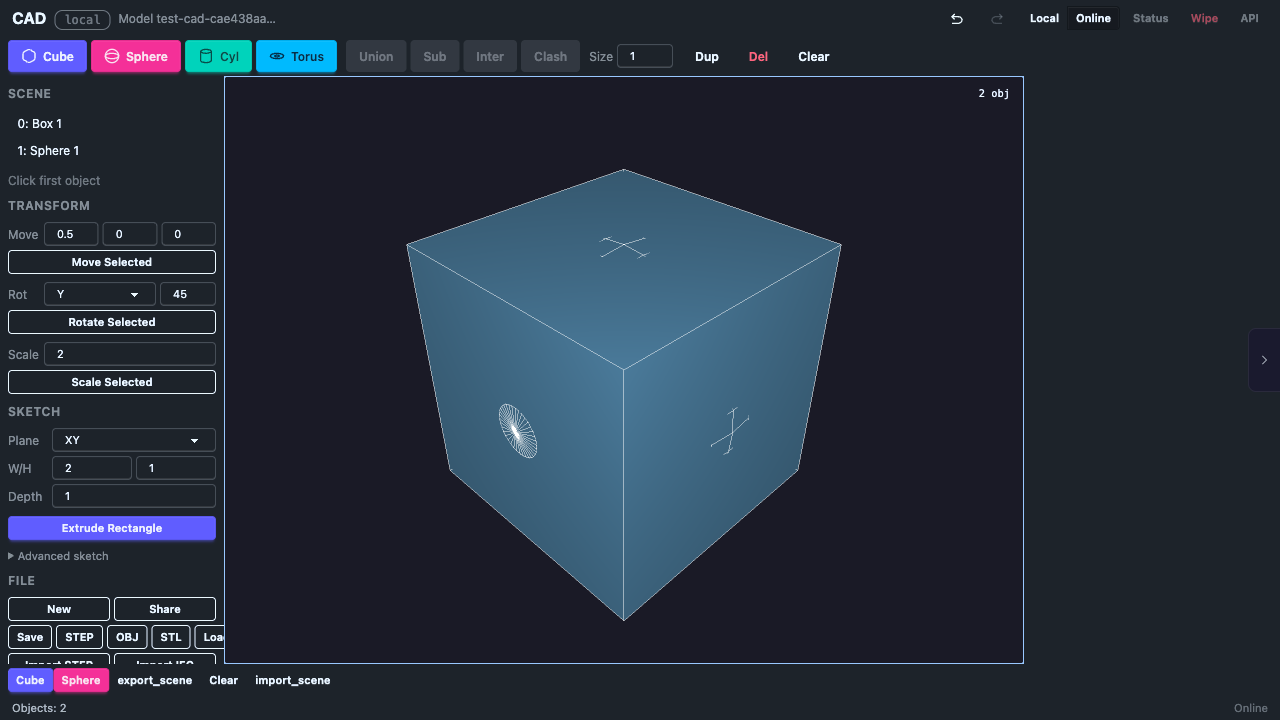Click the Undo arrow icon
This screenshot has height=720, width=1280.
tap(956, 18)
